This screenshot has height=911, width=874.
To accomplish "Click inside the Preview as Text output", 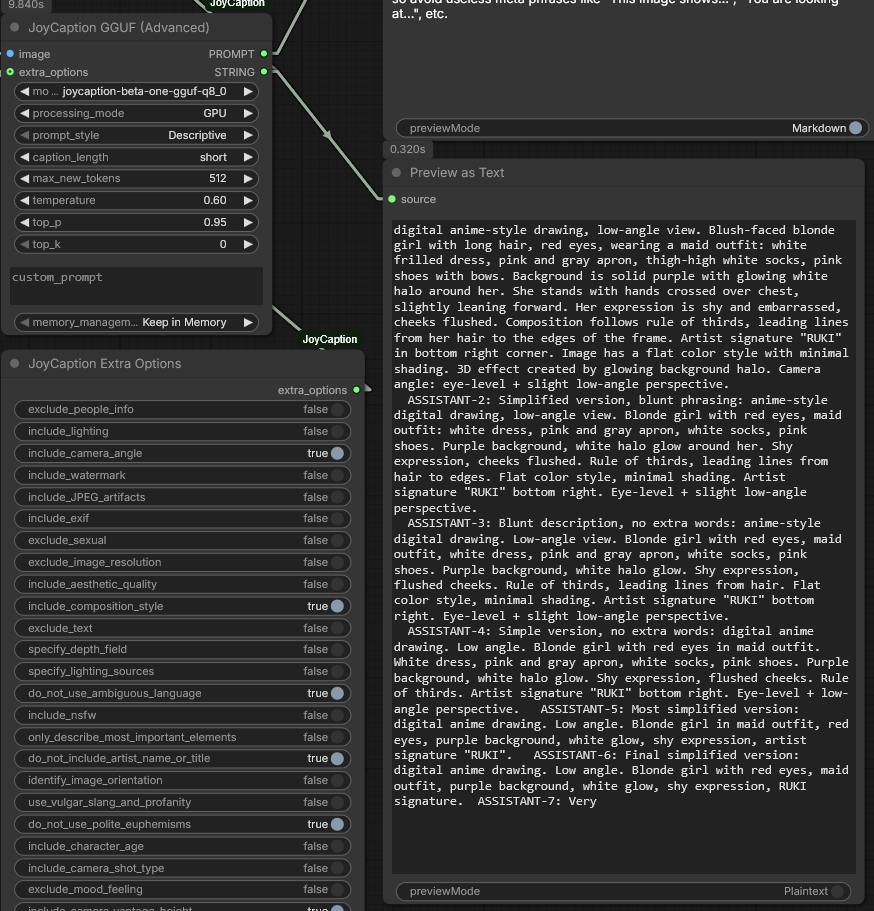I will (624, 546).
